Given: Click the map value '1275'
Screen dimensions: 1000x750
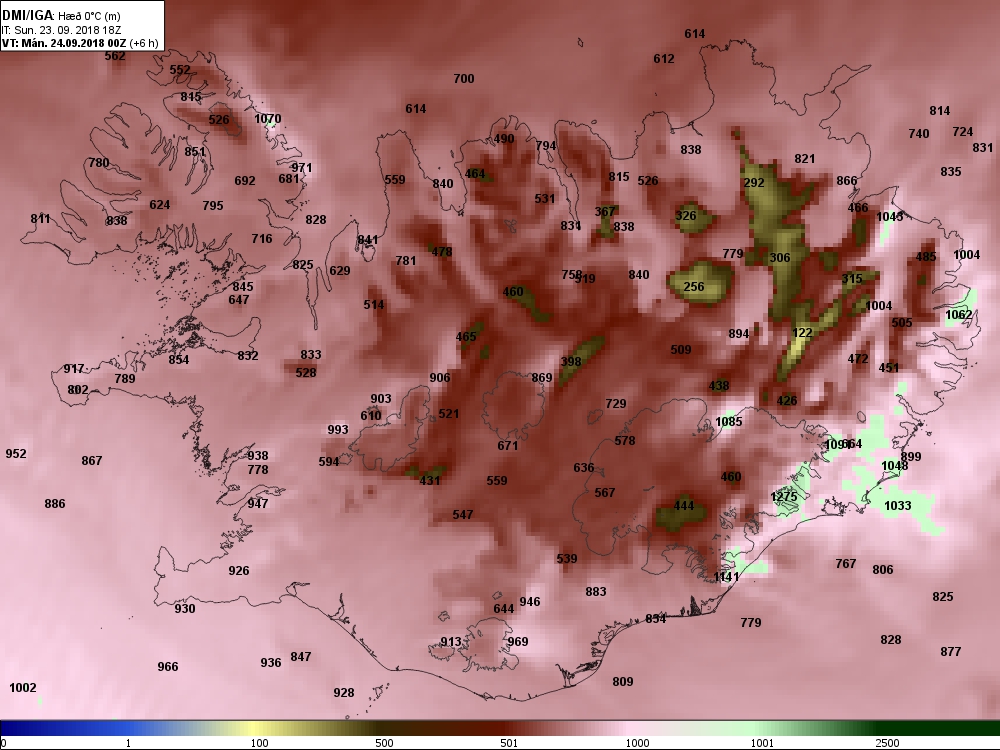Looking at the screenshot, I should 784,497.
